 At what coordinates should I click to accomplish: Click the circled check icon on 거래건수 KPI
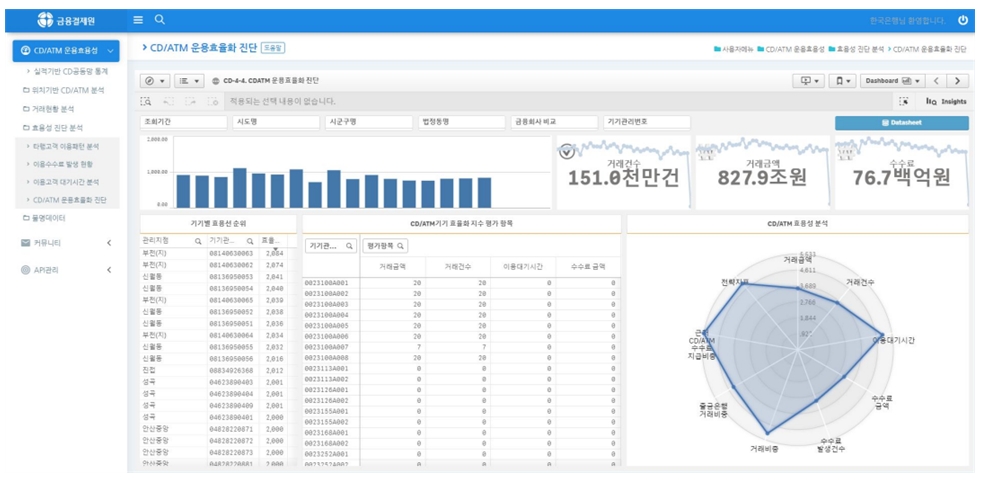pos(567,152)
